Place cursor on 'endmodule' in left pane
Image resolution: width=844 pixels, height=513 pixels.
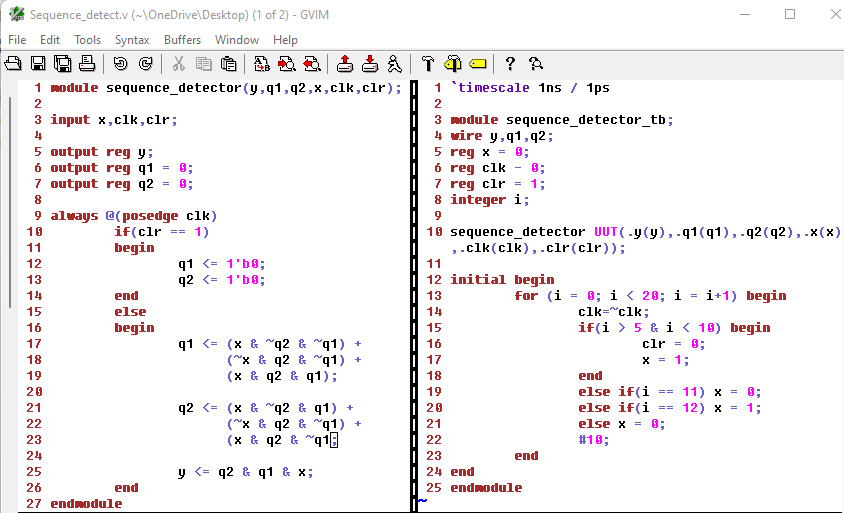[x=86, y=503]
